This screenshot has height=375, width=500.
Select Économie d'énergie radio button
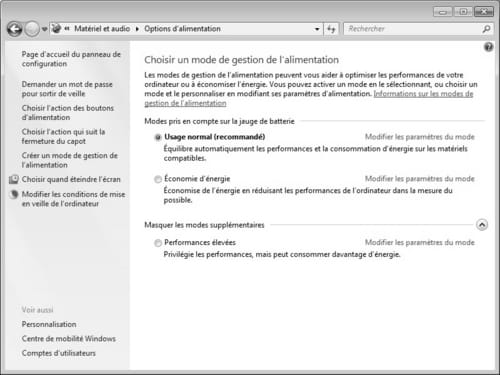click(158, 179)
